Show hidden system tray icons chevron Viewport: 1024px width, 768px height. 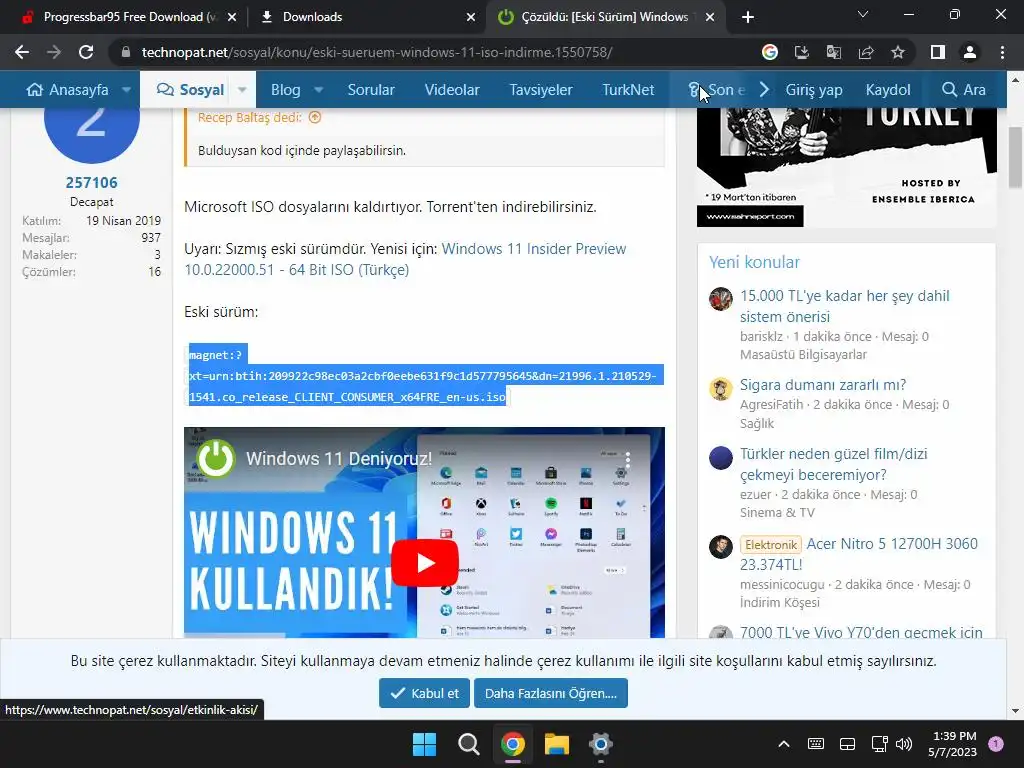click(x=784, y=744)
